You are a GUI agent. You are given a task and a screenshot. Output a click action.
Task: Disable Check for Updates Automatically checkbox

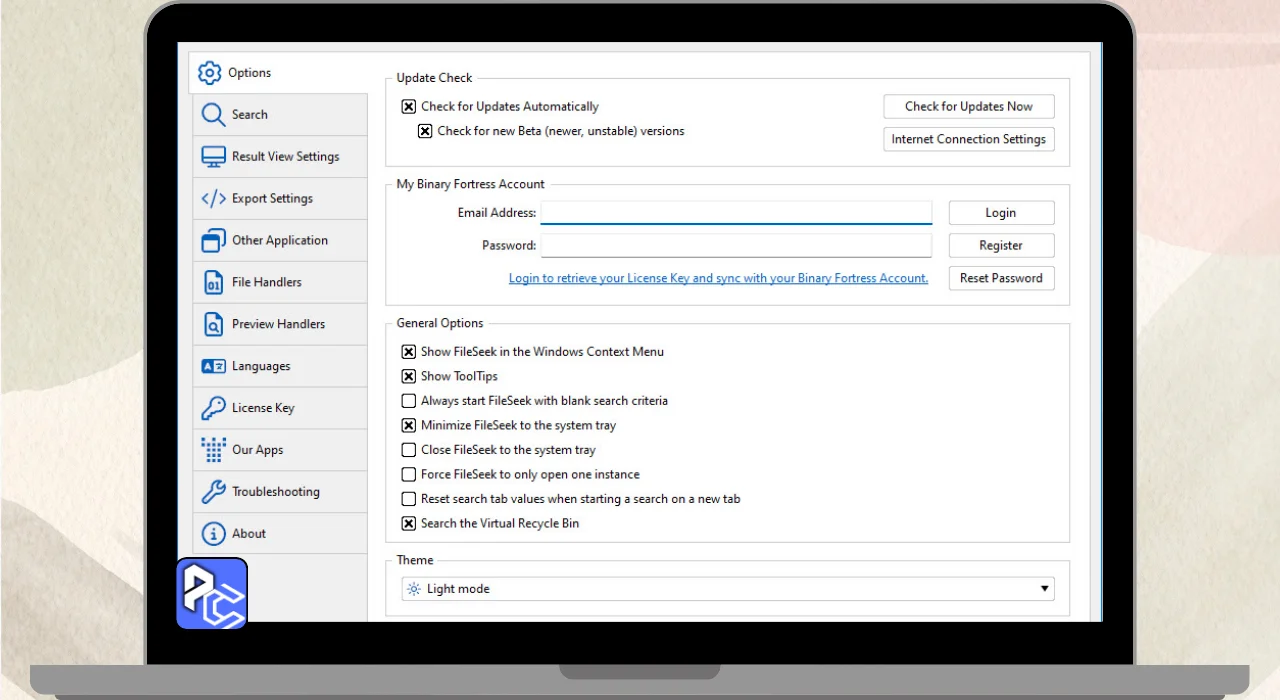pos(409,107)
